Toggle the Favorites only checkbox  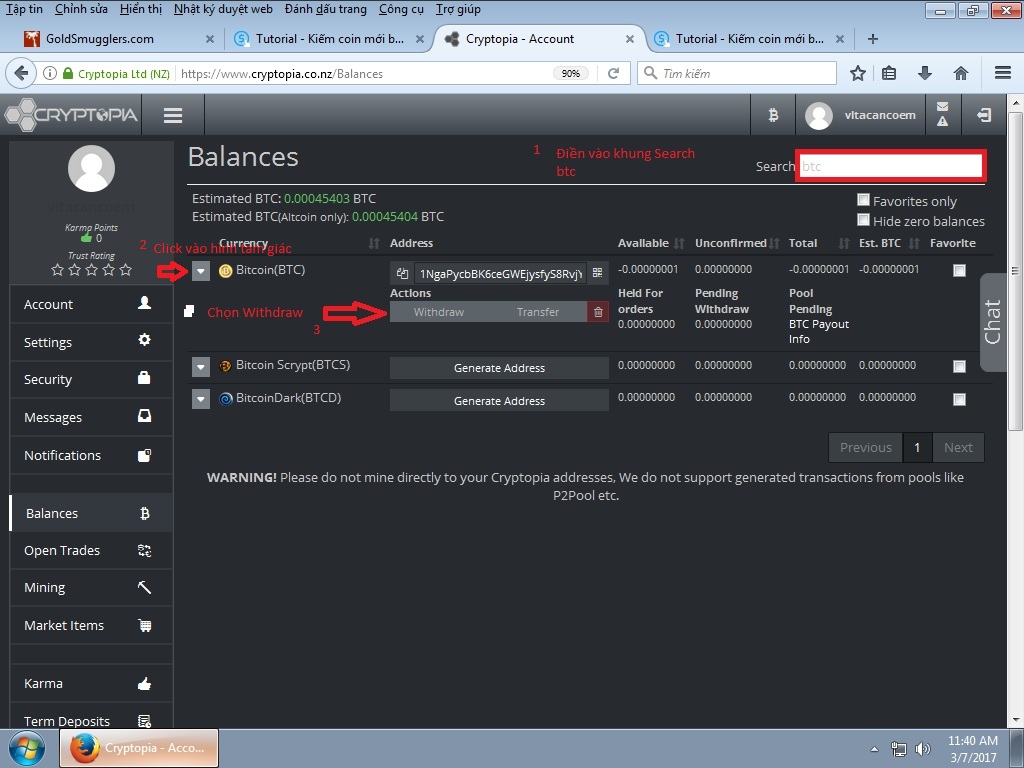click(x=863, y=200)
